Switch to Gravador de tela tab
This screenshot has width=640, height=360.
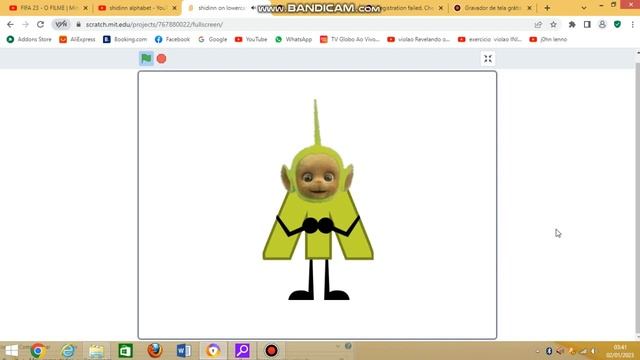493,8
